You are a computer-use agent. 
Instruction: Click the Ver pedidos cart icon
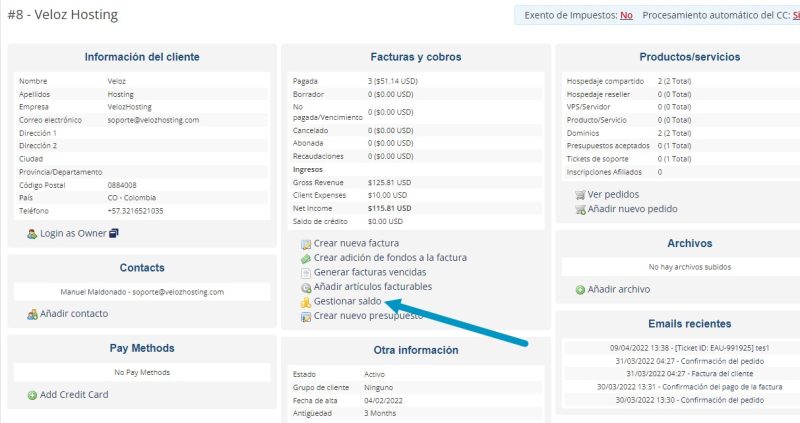click(580, 195)
